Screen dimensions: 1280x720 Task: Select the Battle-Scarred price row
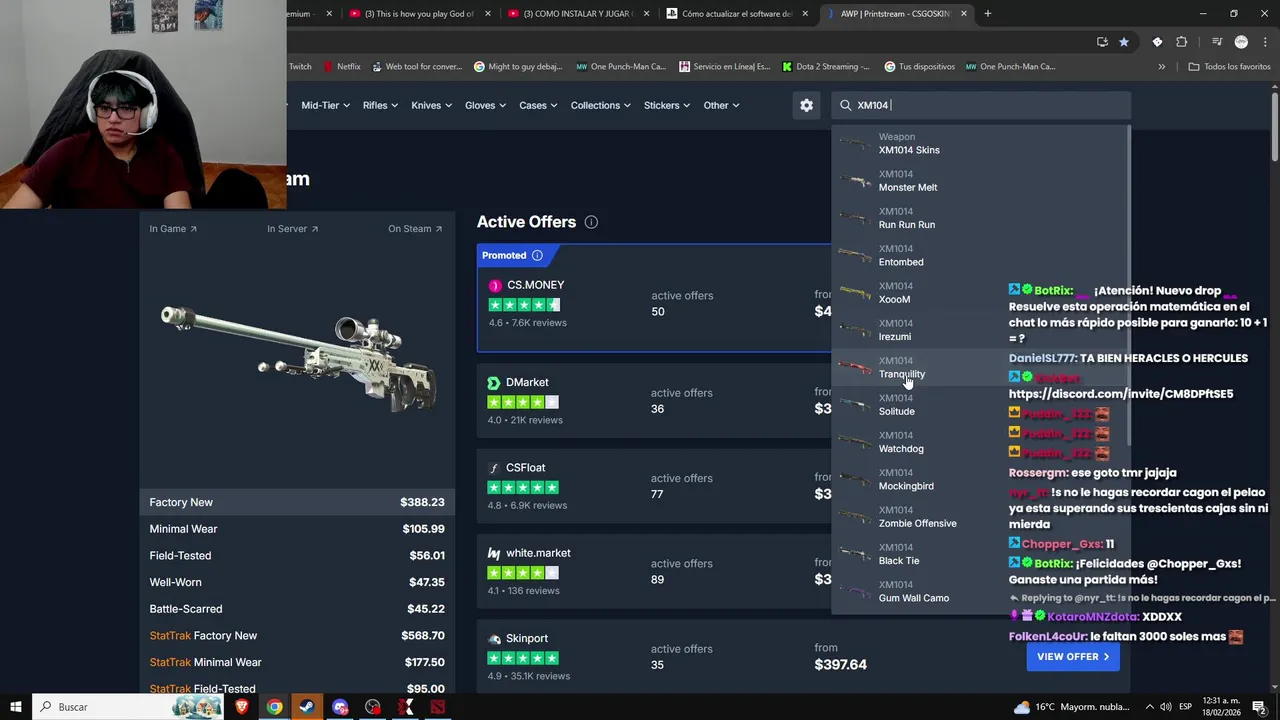point(297,609)
